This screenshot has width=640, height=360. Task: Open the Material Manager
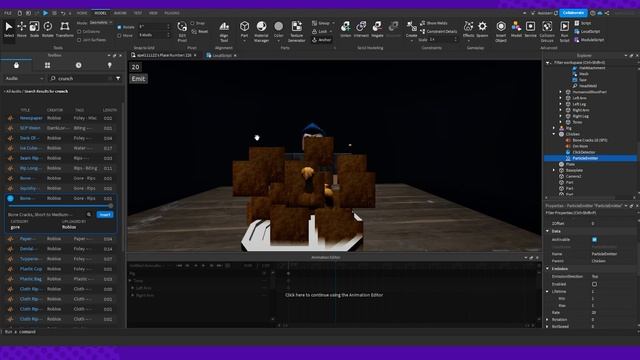pos(261,31)
